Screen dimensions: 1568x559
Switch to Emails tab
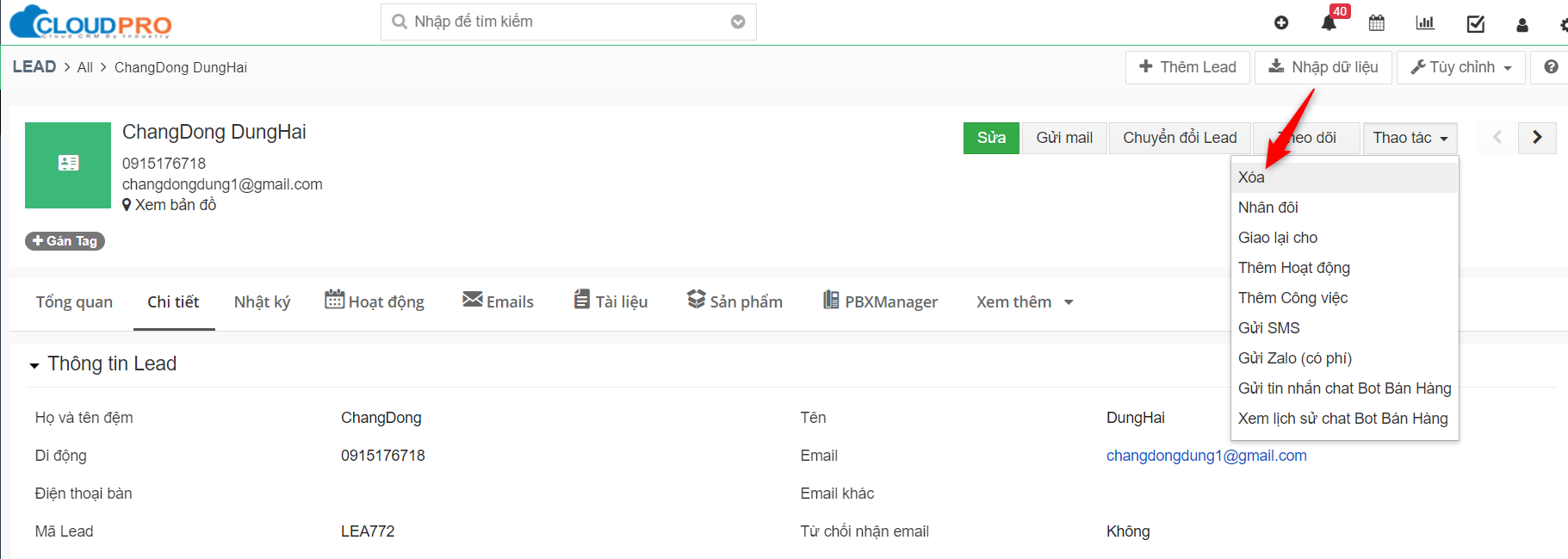point(498,301)
